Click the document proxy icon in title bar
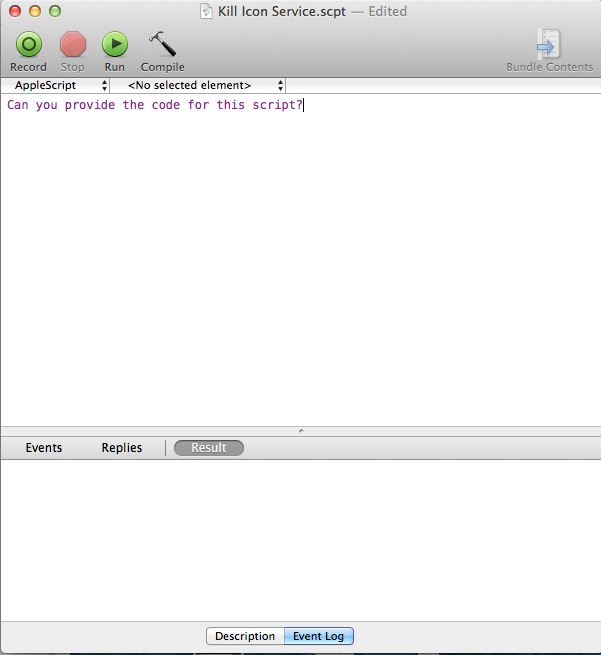This screenshot has width=601, height=655. (x=206, y=11)
